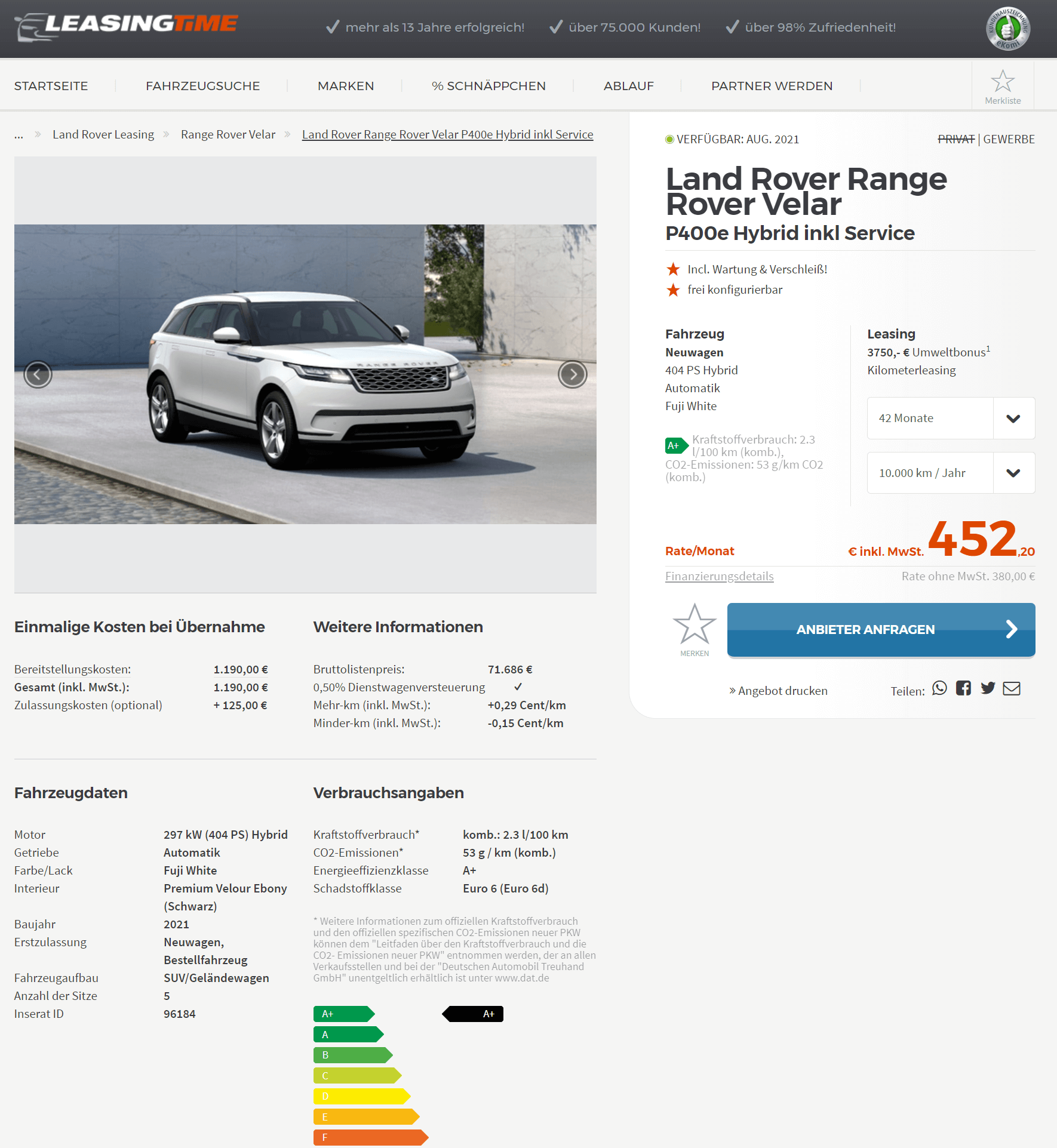
Task: Click the 'frei konfigurierbar' highlight
Action: 735,290
